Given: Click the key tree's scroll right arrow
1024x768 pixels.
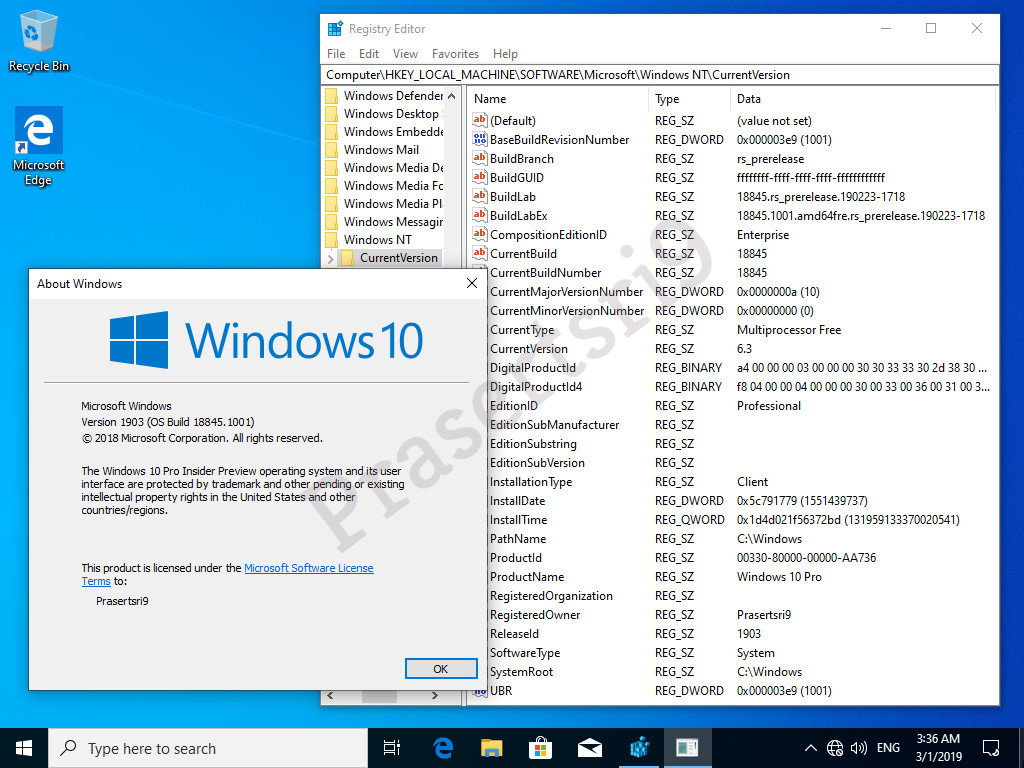Looking at the screenshot, I should tap(436, 696).
